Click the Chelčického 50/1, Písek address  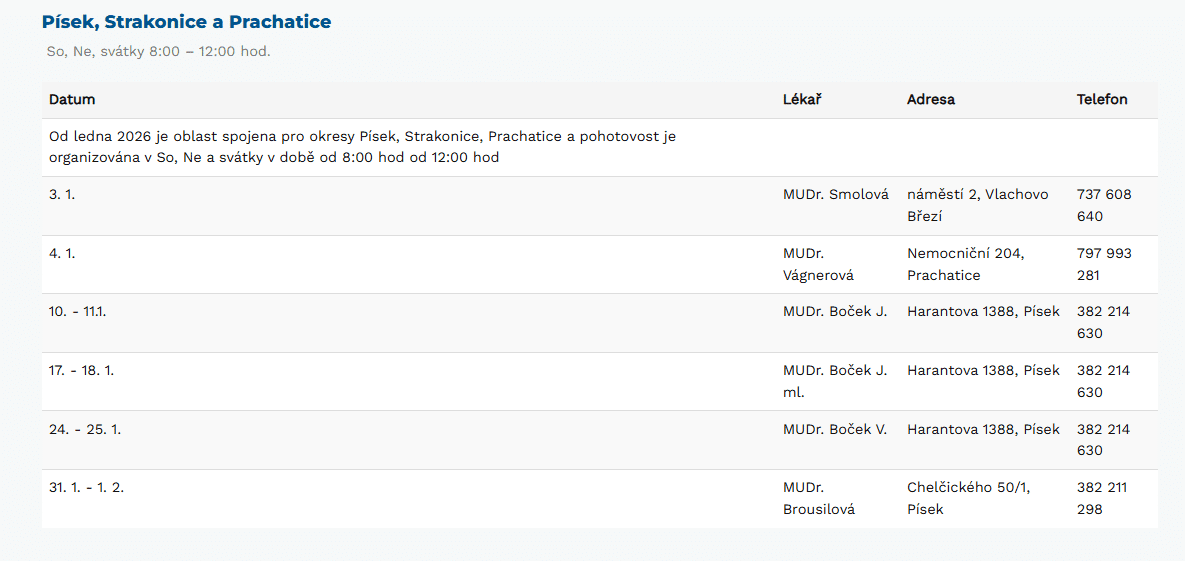(x=968, y=498)
